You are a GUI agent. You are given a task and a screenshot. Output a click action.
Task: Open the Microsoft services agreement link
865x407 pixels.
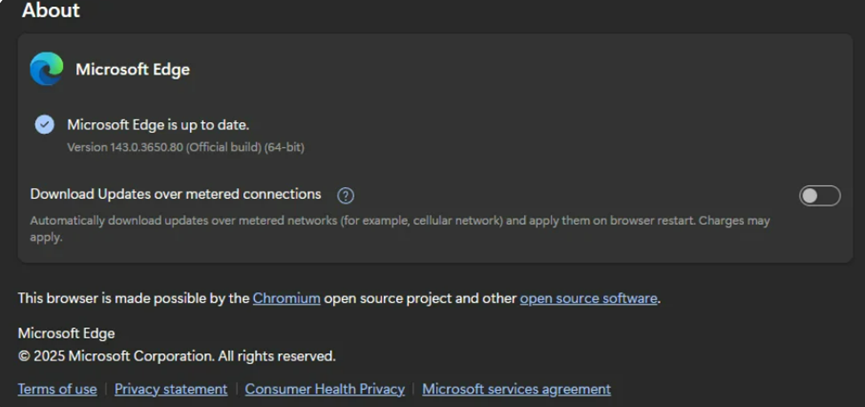(x=516, y=389)
